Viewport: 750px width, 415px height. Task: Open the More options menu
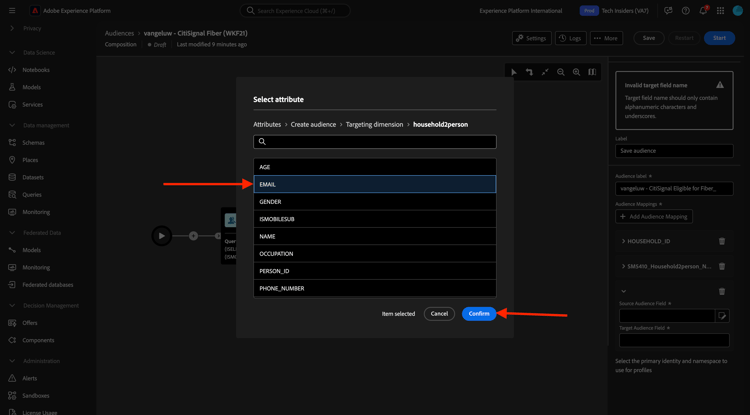tap(606, 38)
